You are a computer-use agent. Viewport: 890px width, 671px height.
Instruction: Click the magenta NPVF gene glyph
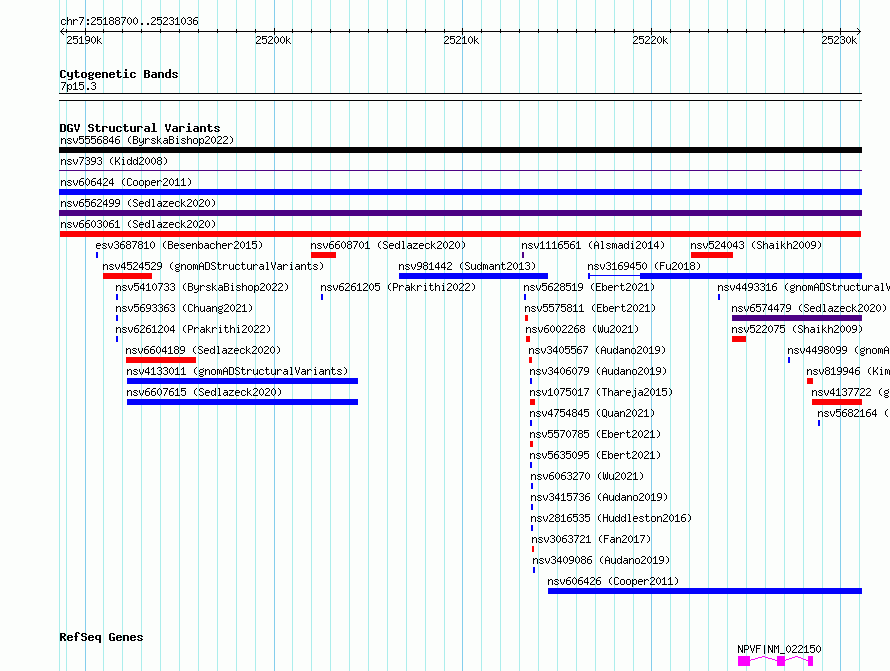click(x=775, y=661)
